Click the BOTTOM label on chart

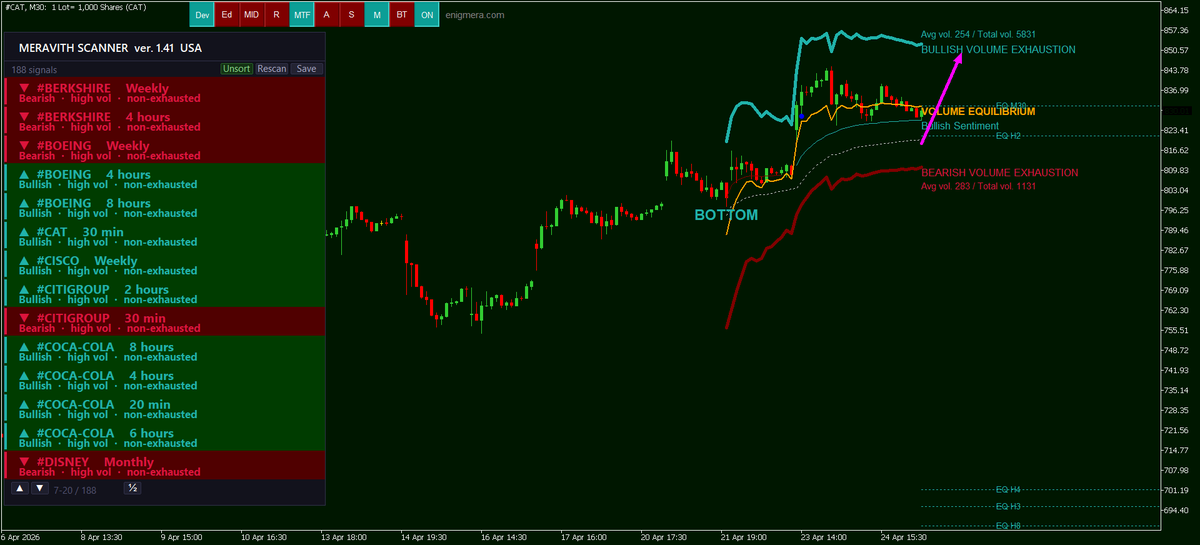[x=726, y=215]
